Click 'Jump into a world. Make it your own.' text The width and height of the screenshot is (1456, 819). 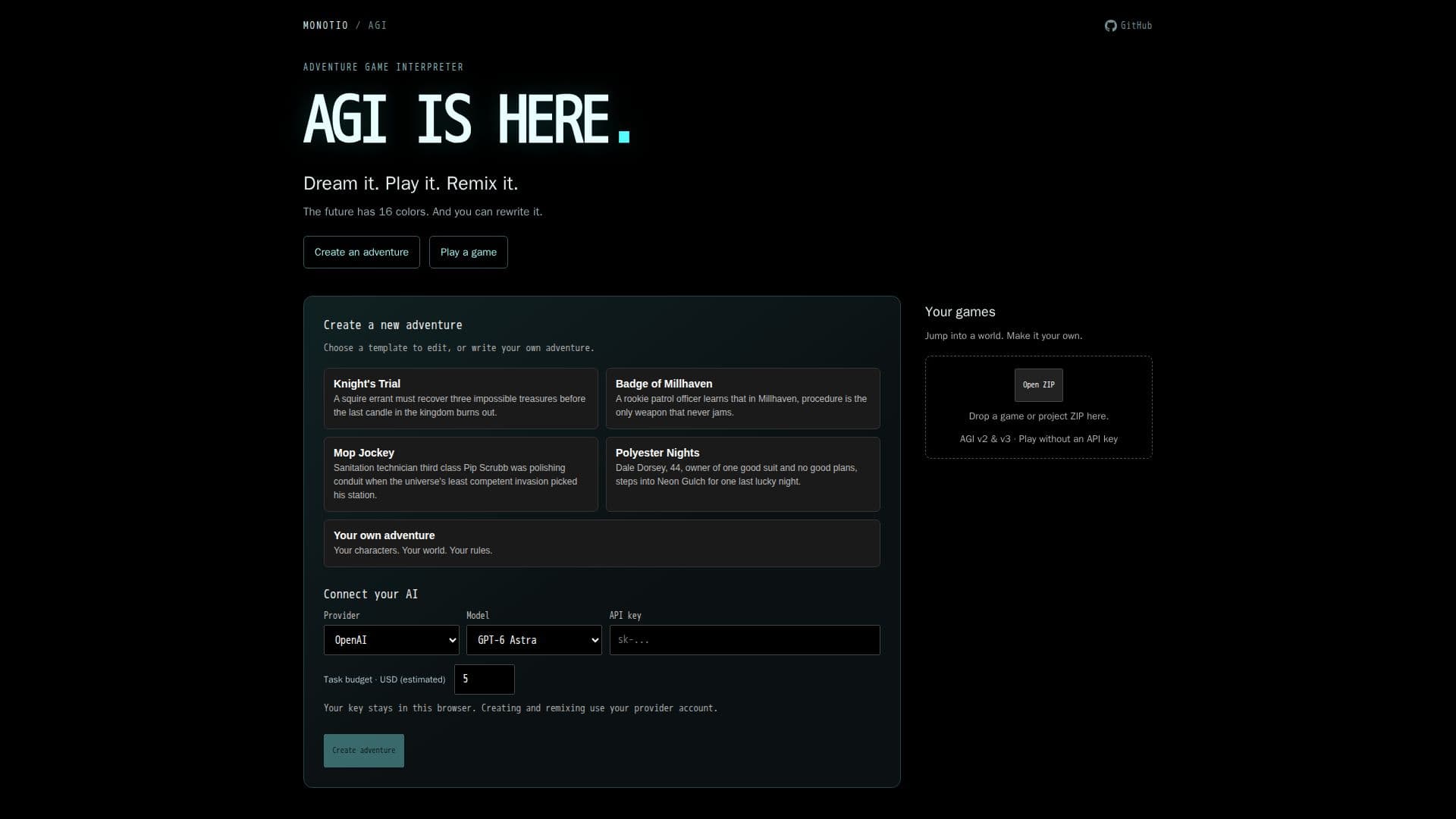[1003, 336]
